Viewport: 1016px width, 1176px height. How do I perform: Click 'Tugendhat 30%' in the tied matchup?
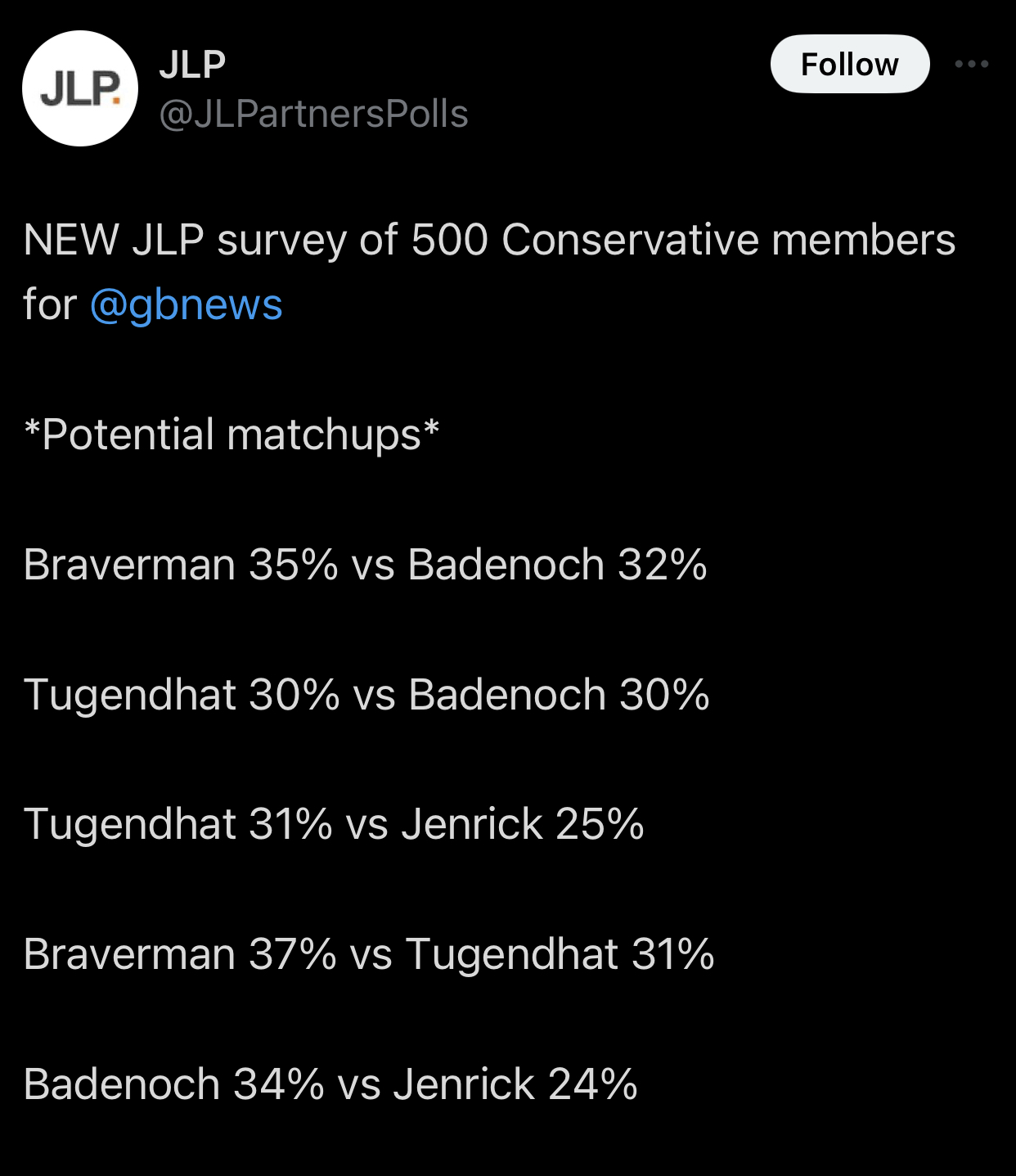point(182,695)
